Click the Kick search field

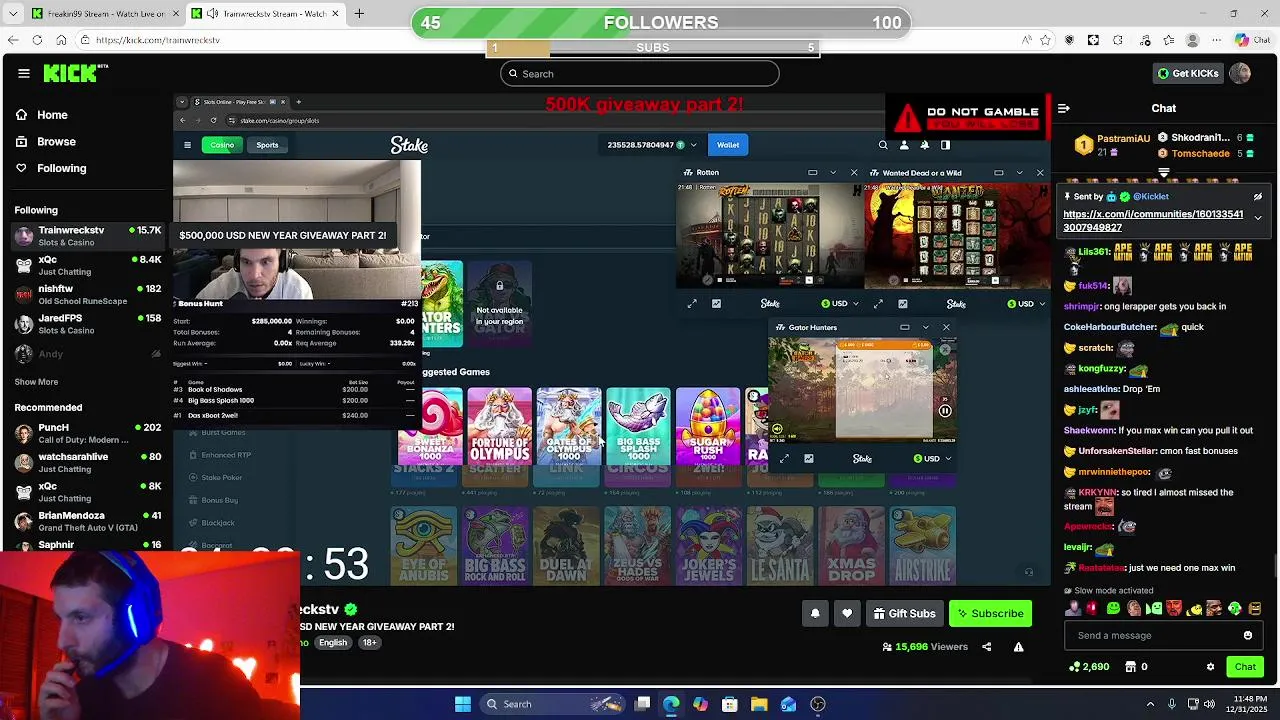[640, 73]
